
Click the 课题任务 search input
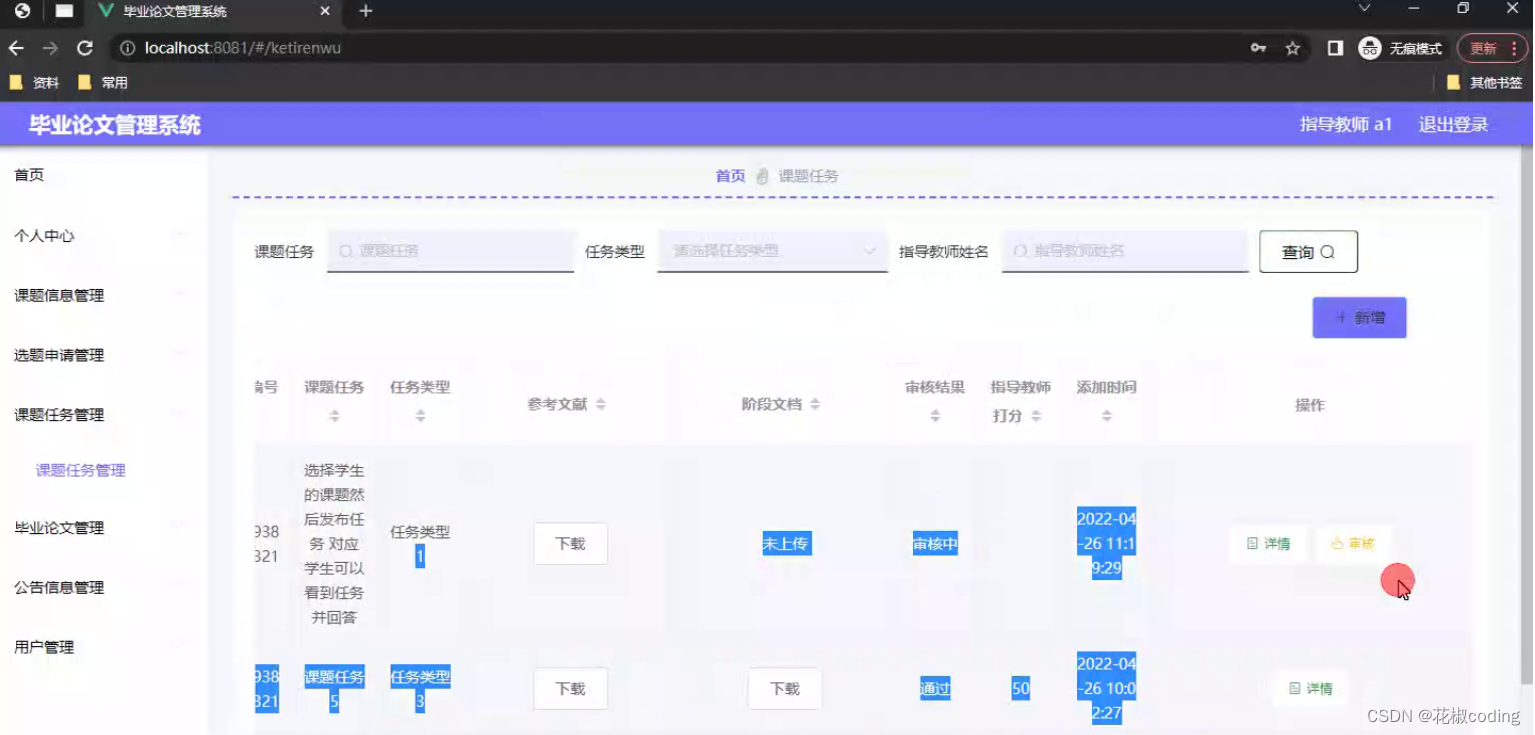pyautogui.click(x=451, y=251)
